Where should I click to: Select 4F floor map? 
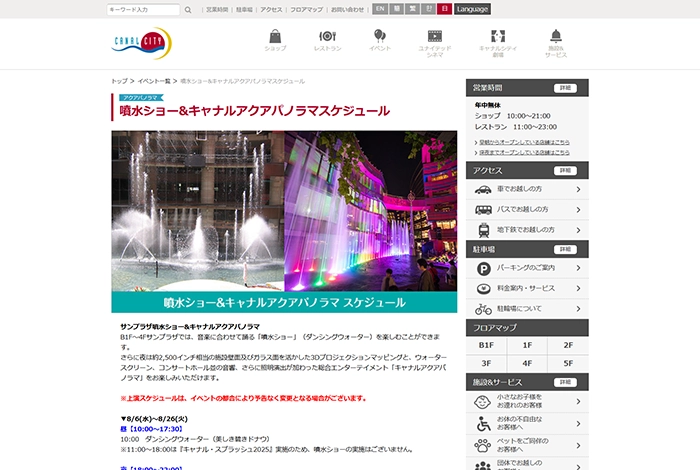[x=527, y=364]
